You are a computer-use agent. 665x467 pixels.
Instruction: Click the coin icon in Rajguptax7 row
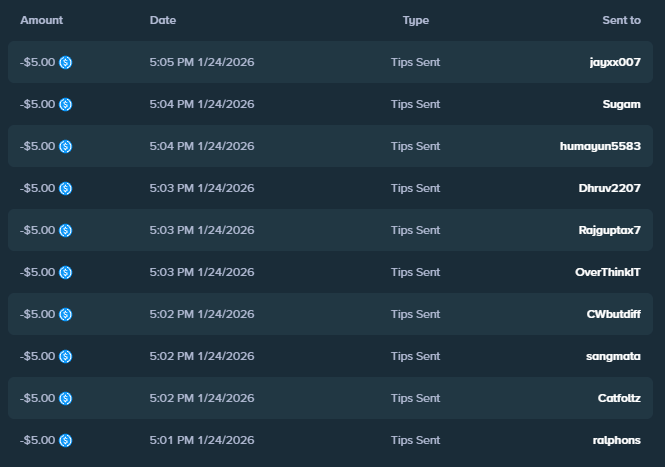click(65, 230)
